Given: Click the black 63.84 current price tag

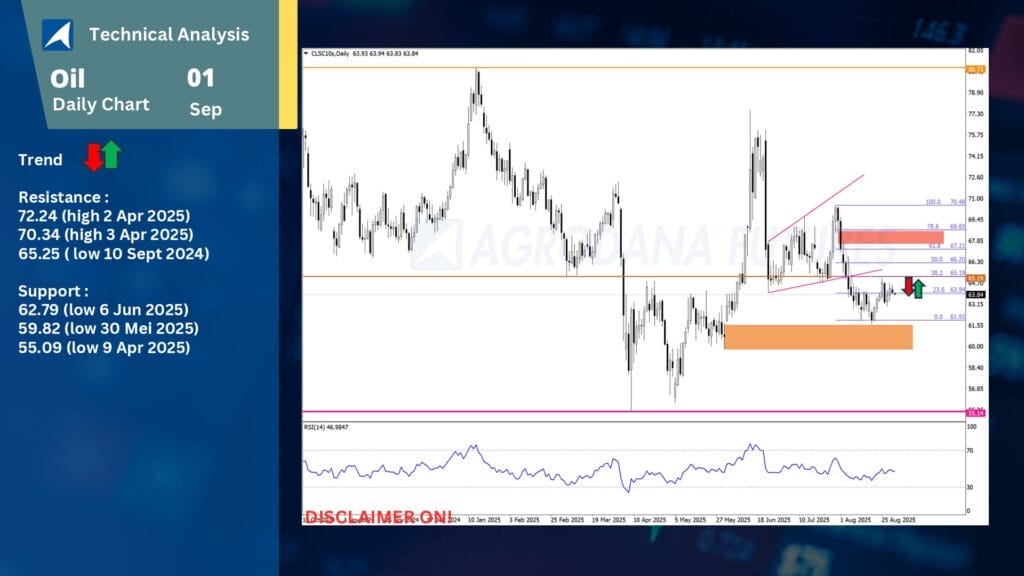Looking at the screenshot, I should coord(976,295).
